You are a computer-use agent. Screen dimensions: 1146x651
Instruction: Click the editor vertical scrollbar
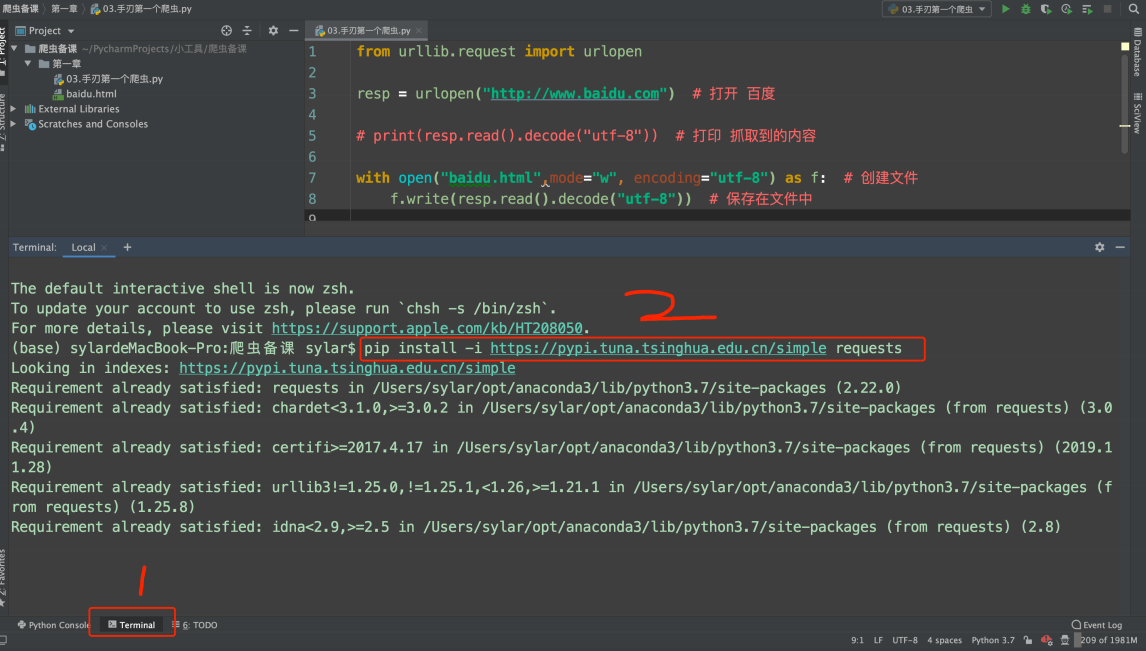(1125, 103)
